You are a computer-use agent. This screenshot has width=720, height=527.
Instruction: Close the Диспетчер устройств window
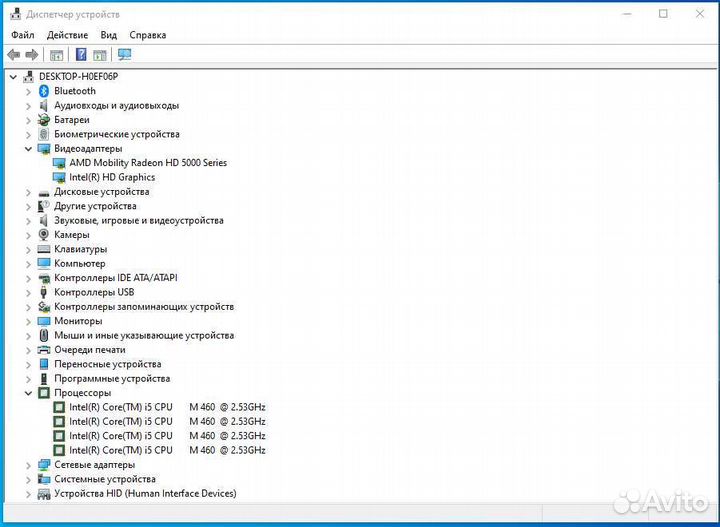point(700,14)
